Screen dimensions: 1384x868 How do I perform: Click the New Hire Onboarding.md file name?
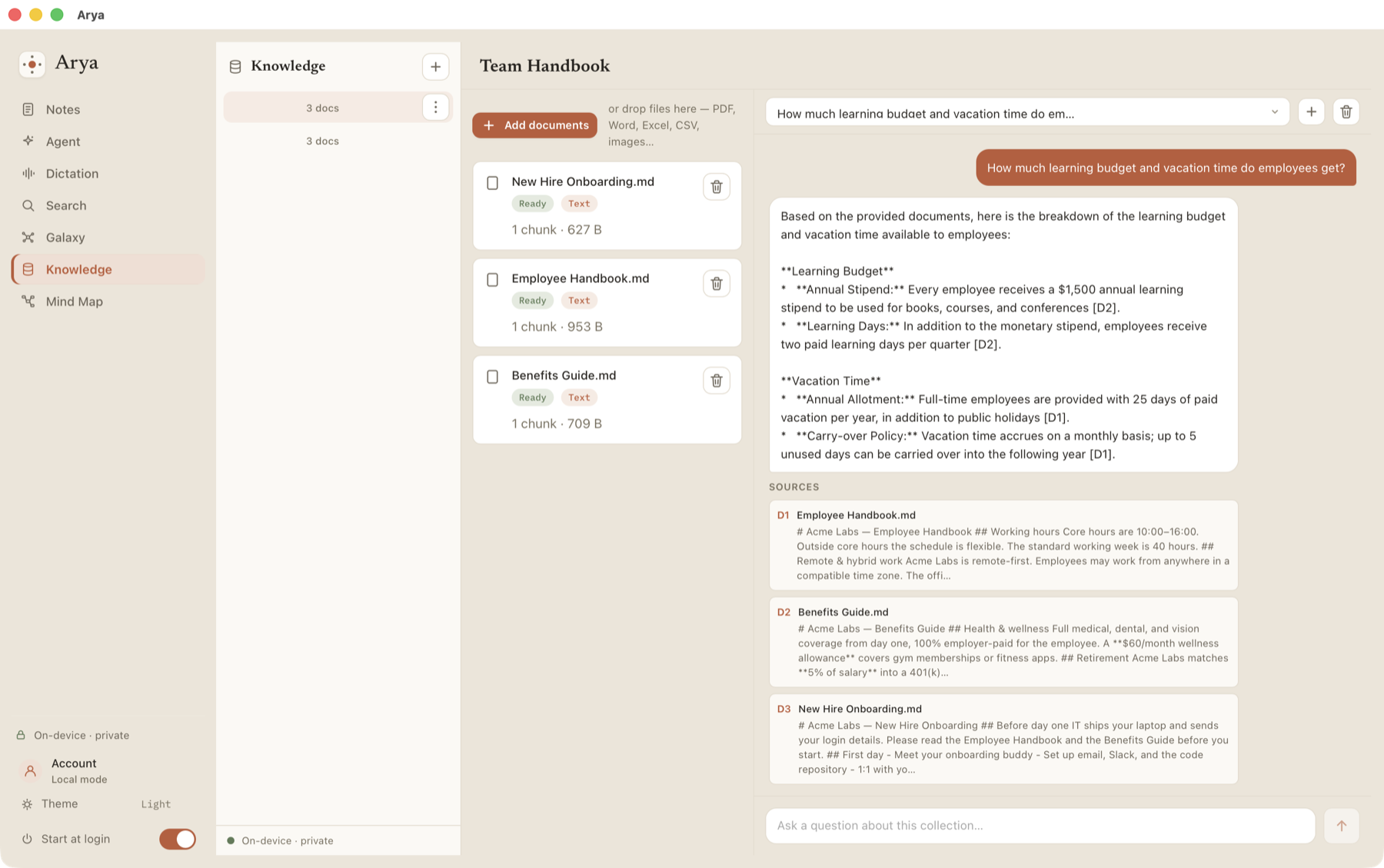pos(583,181)
